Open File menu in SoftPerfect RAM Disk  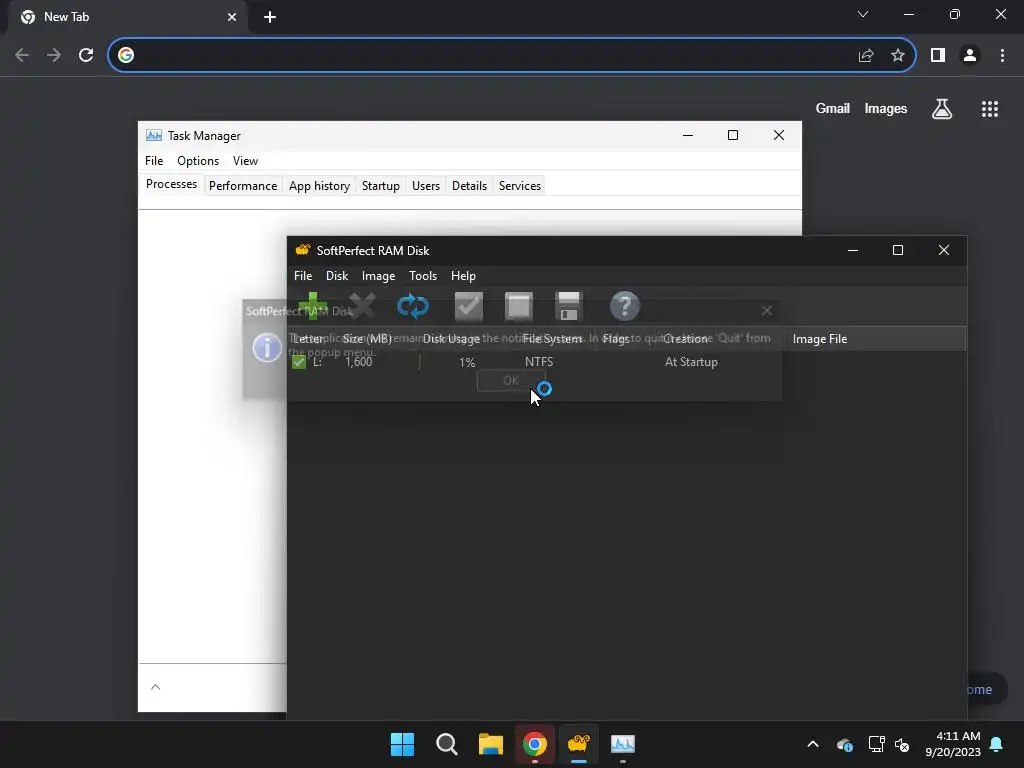[303, 276]
